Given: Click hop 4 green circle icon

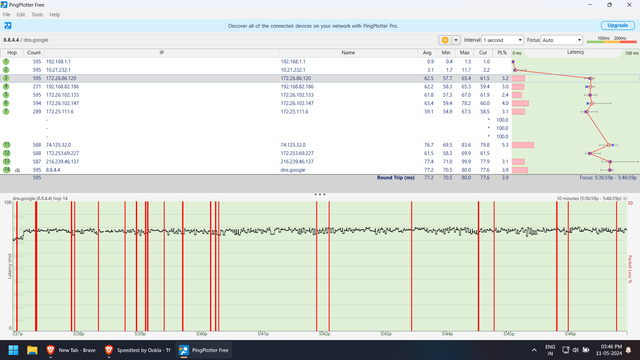Looking at the screenshot, I should [6, 87].
